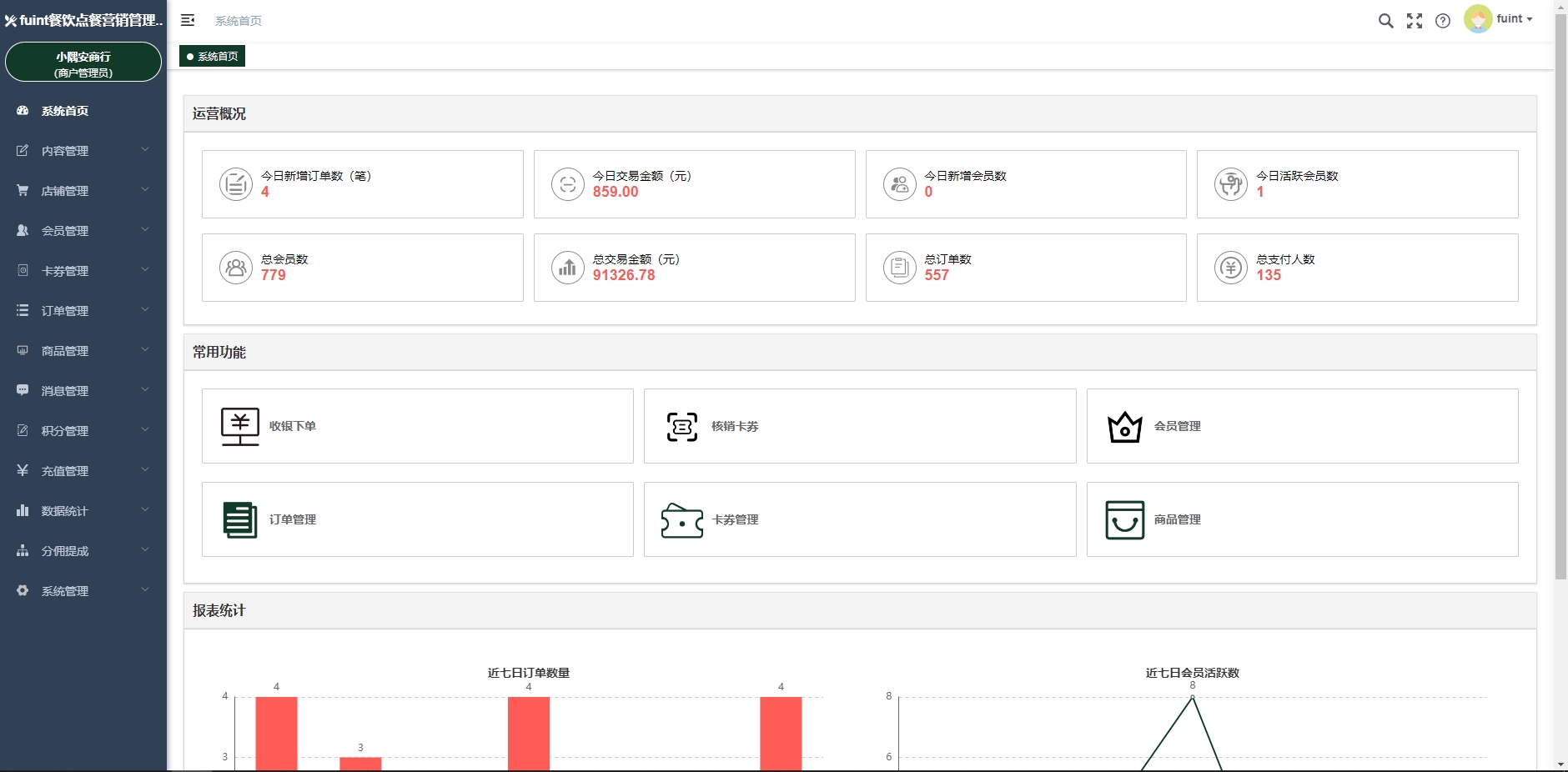Click the crown icon for 会员管理

click(1124, 427)
